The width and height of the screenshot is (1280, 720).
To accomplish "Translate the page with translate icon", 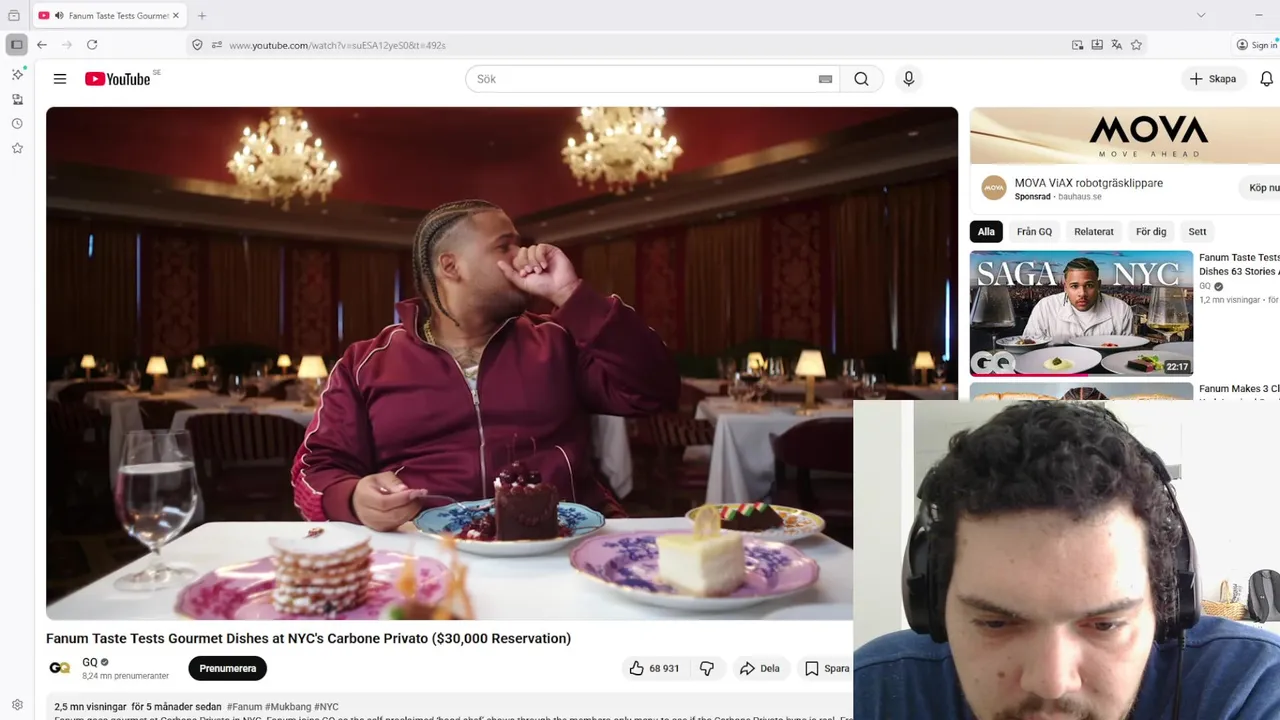I will [1117, 45].
